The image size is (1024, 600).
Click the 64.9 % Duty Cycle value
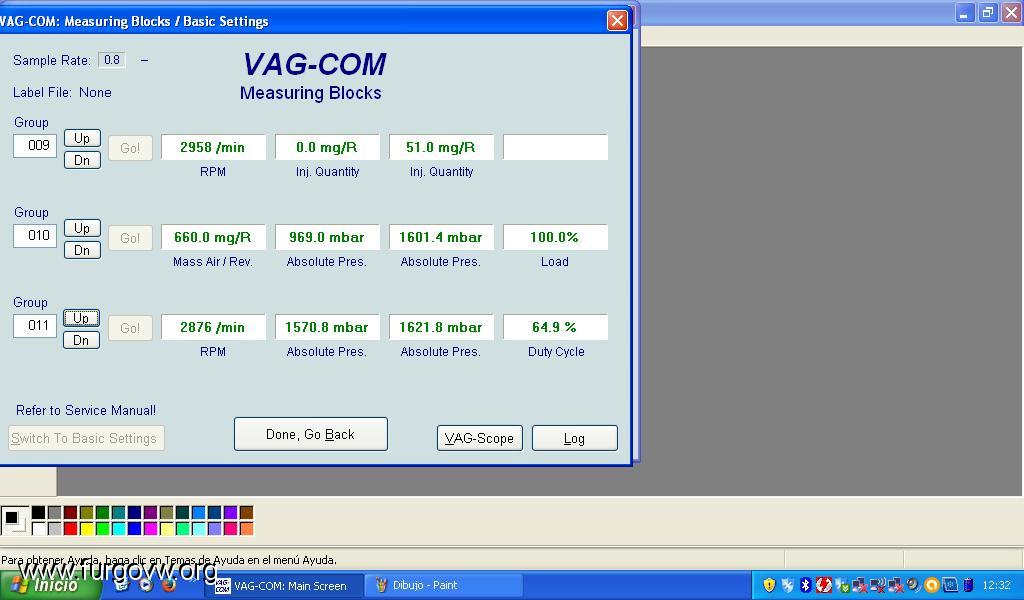pyautogui.click(x=555, y=327)
